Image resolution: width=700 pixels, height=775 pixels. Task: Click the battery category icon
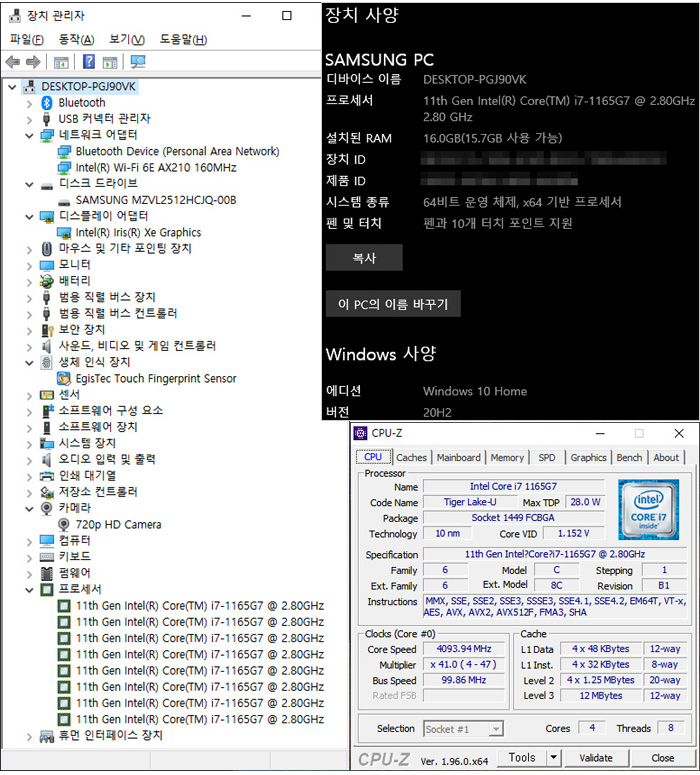pyautogui.click(x=46, y=281)
